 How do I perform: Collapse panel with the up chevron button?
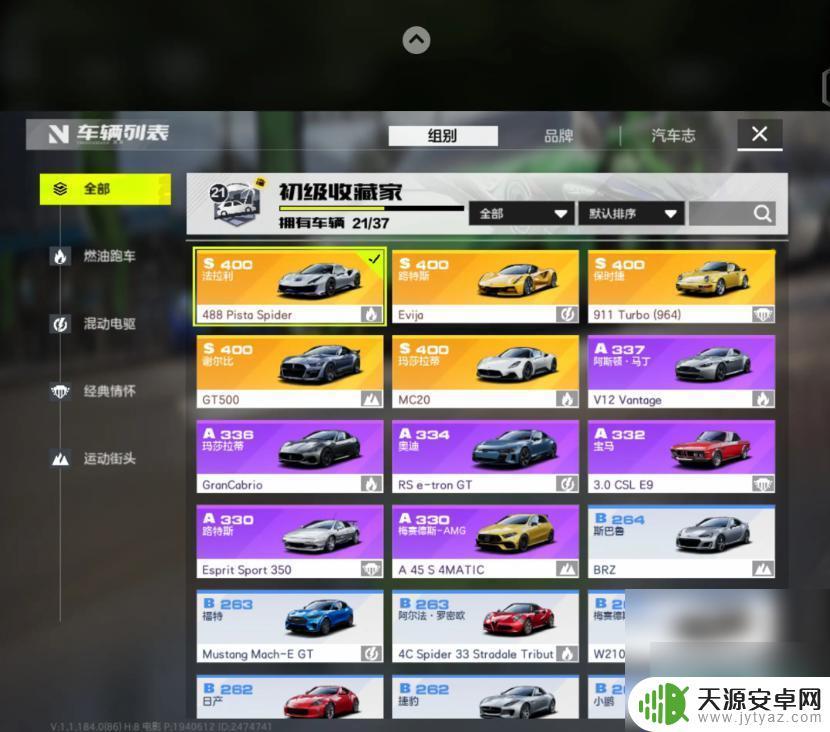pyautogui.click(x=416, y=40)
